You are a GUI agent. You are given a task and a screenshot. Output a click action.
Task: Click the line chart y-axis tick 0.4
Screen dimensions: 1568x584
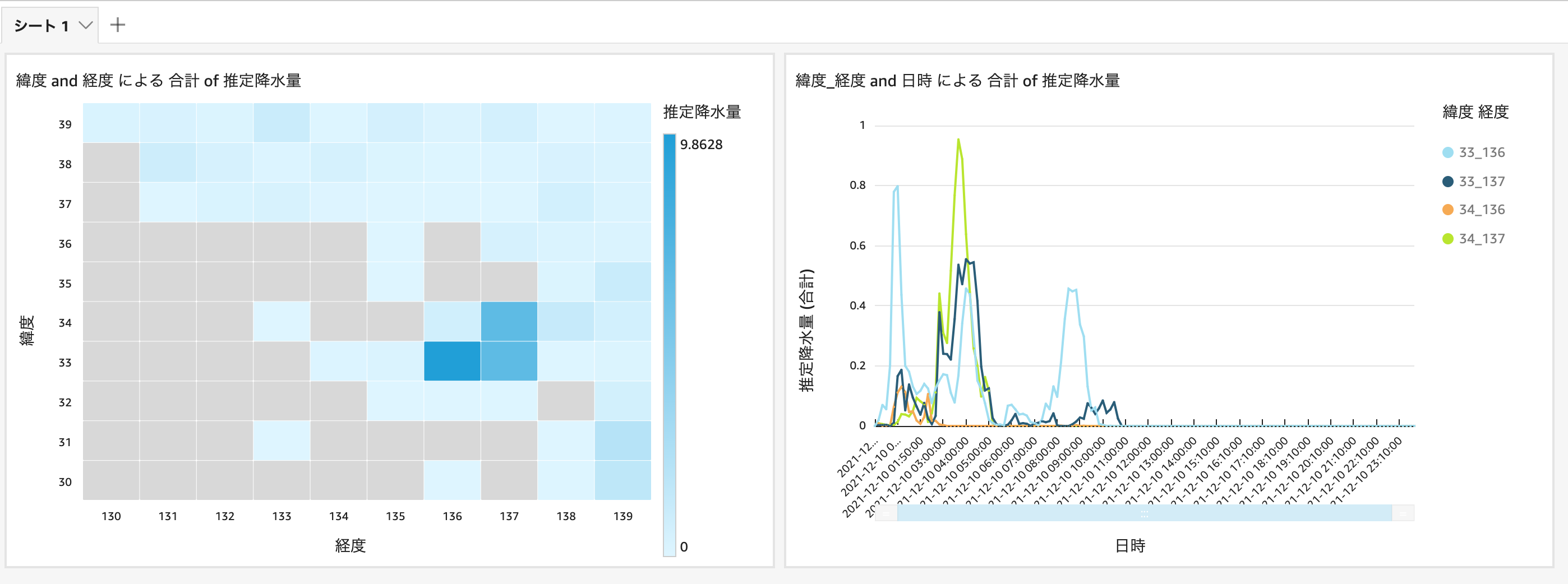point(857,305)
